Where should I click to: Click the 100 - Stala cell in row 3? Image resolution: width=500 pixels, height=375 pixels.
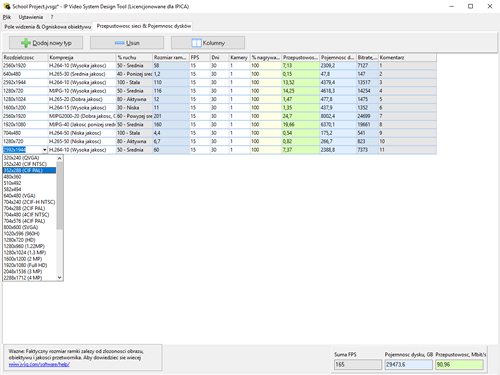[134, 82]
